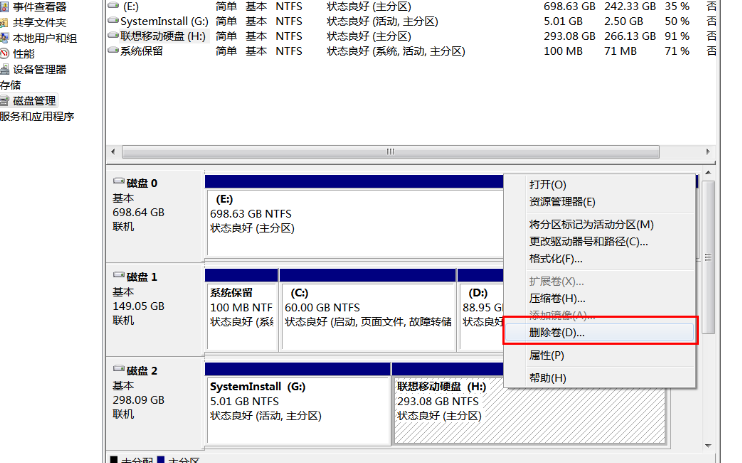
Task: Choose 删除卷(D)... from context menu
Action: tap(600, 332)
